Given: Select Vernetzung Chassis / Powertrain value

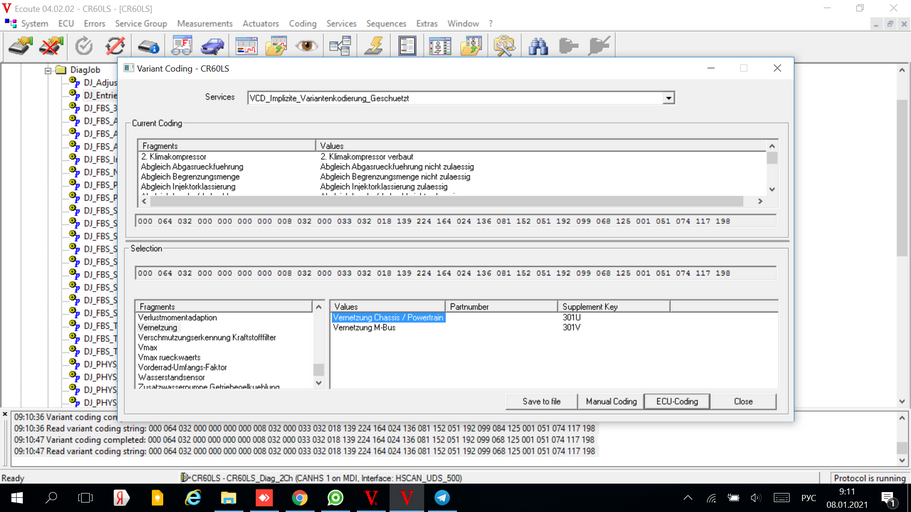Looking at the screenshot, I should click(x=388, y=318).
